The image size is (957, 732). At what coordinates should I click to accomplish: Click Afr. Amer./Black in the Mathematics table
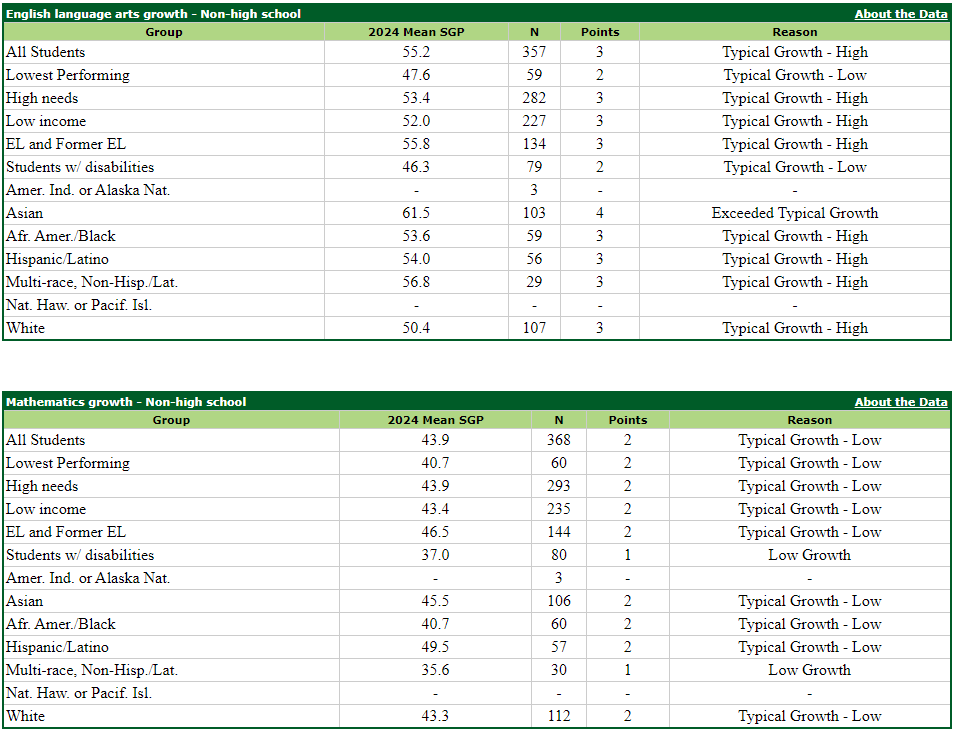(x=60, y=624)
